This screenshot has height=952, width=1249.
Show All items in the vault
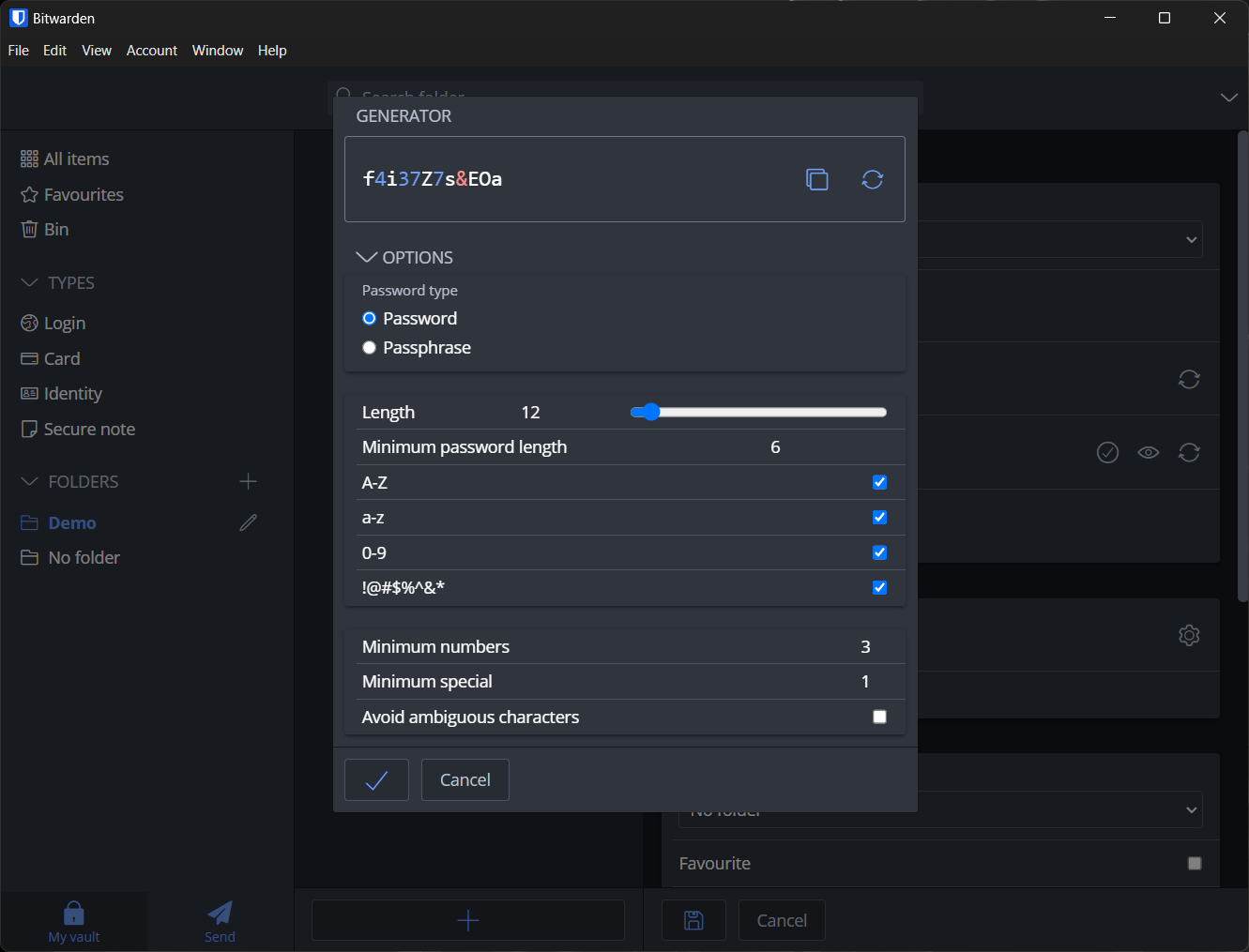[65, 159]
